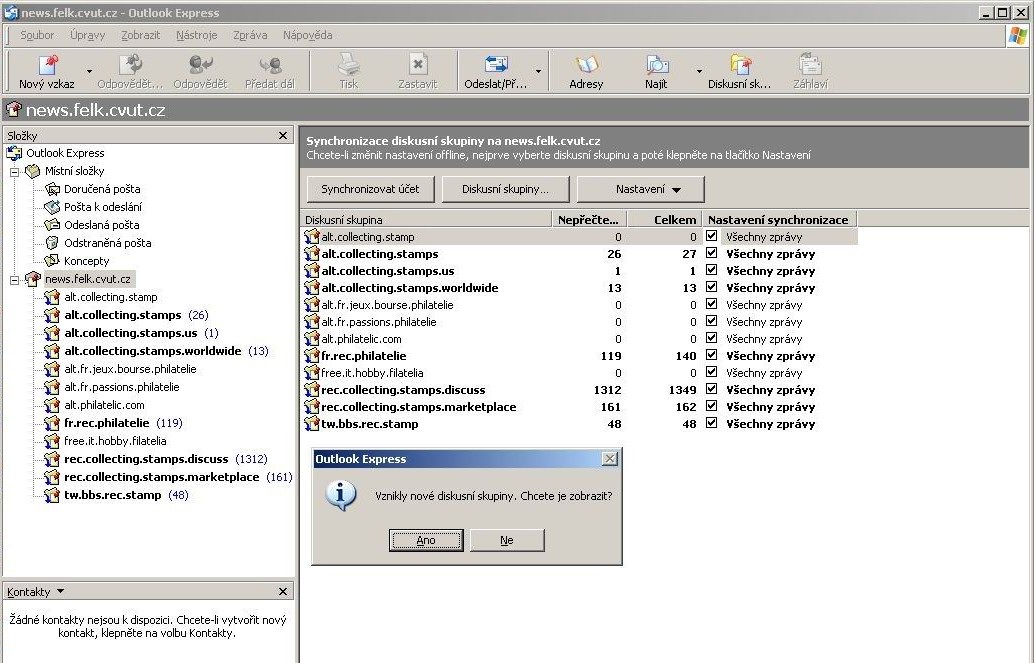The height and width of the screenshot is (663, 1034).
Task: Open dropdown arrow next to Odeslat/Přijmout
Action: (539, 71)
